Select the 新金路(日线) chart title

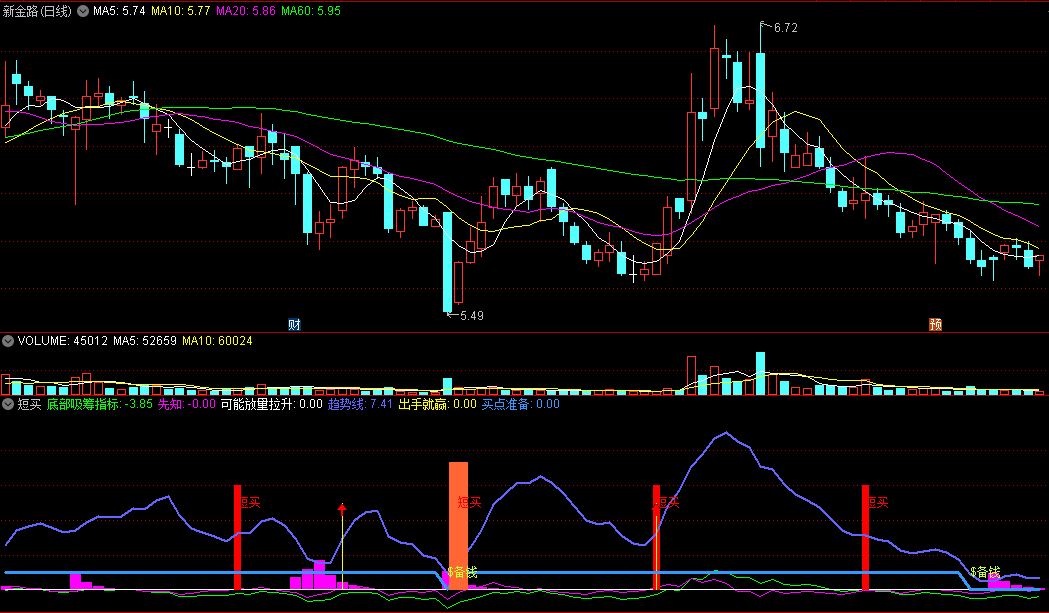pos(37,11)
